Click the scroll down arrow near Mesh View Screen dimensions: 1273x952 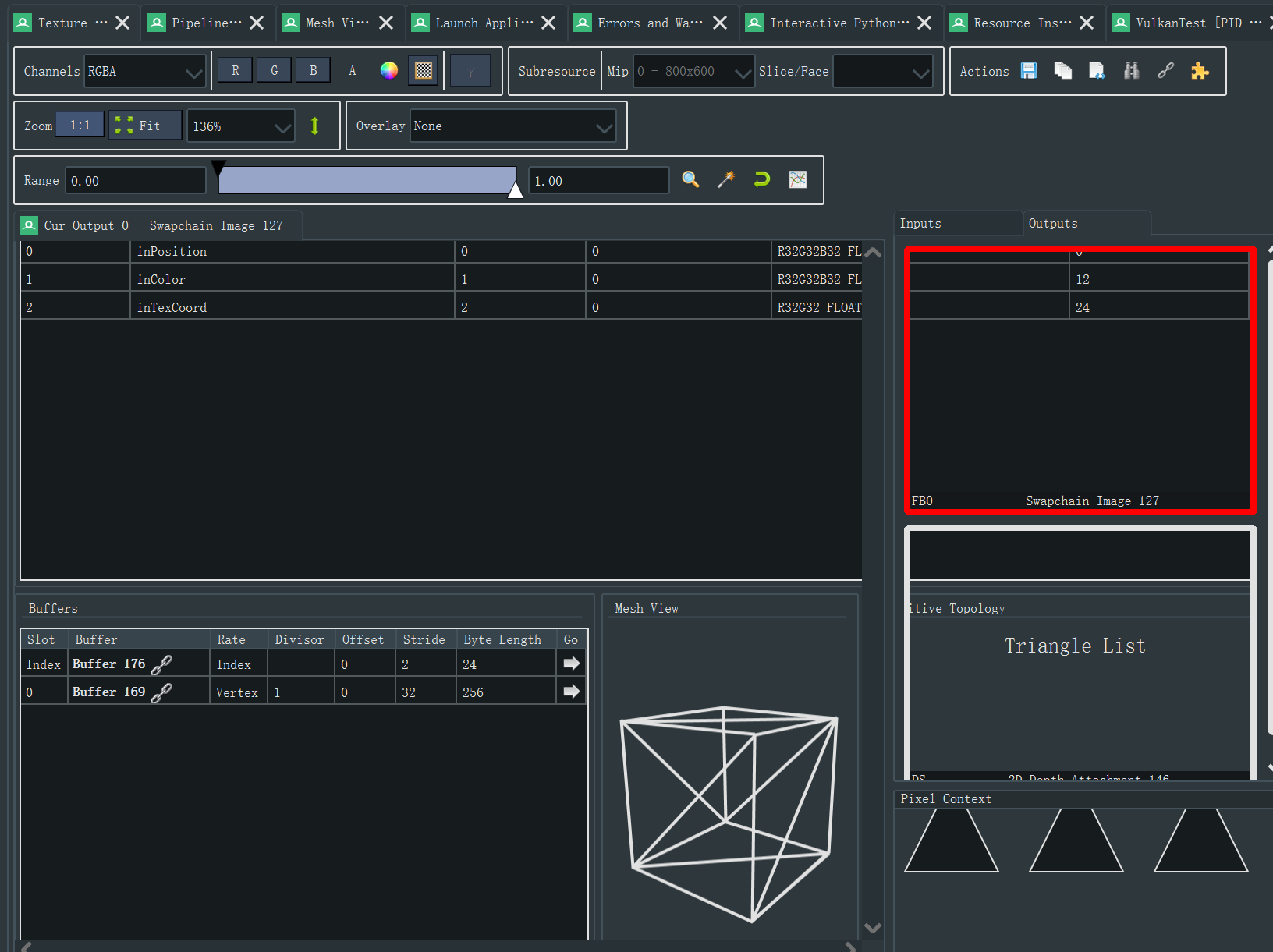click(873, 927)
